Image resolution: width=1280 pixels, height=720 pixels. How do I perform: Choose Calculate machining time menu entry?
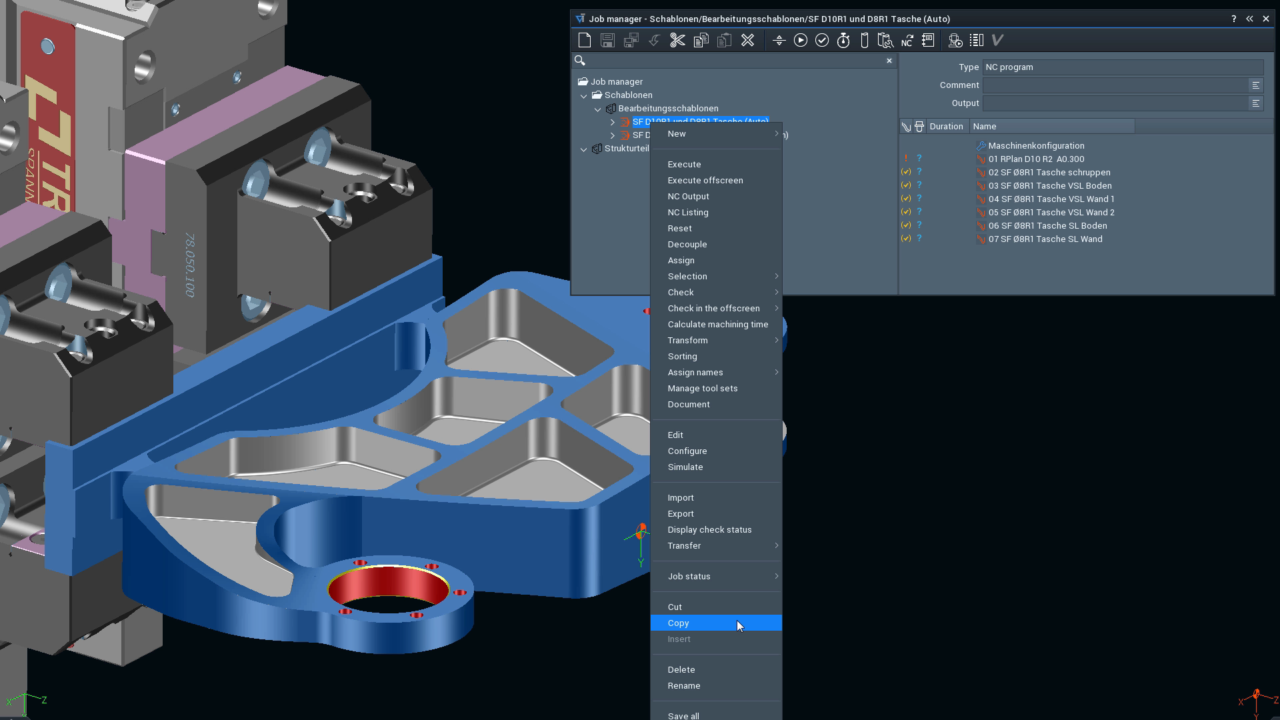point(716,324)
